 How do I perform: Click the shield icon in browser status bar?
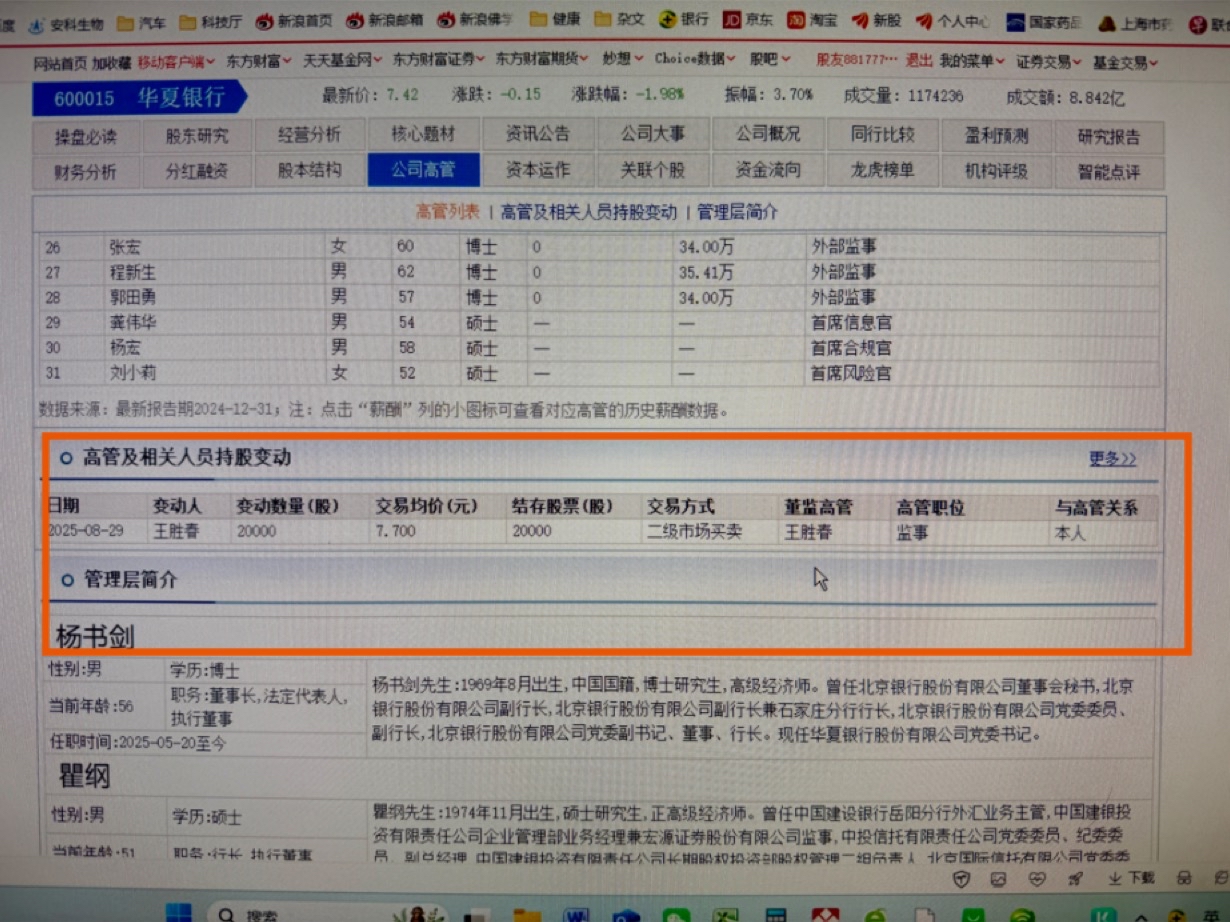(x=961, y=879)
